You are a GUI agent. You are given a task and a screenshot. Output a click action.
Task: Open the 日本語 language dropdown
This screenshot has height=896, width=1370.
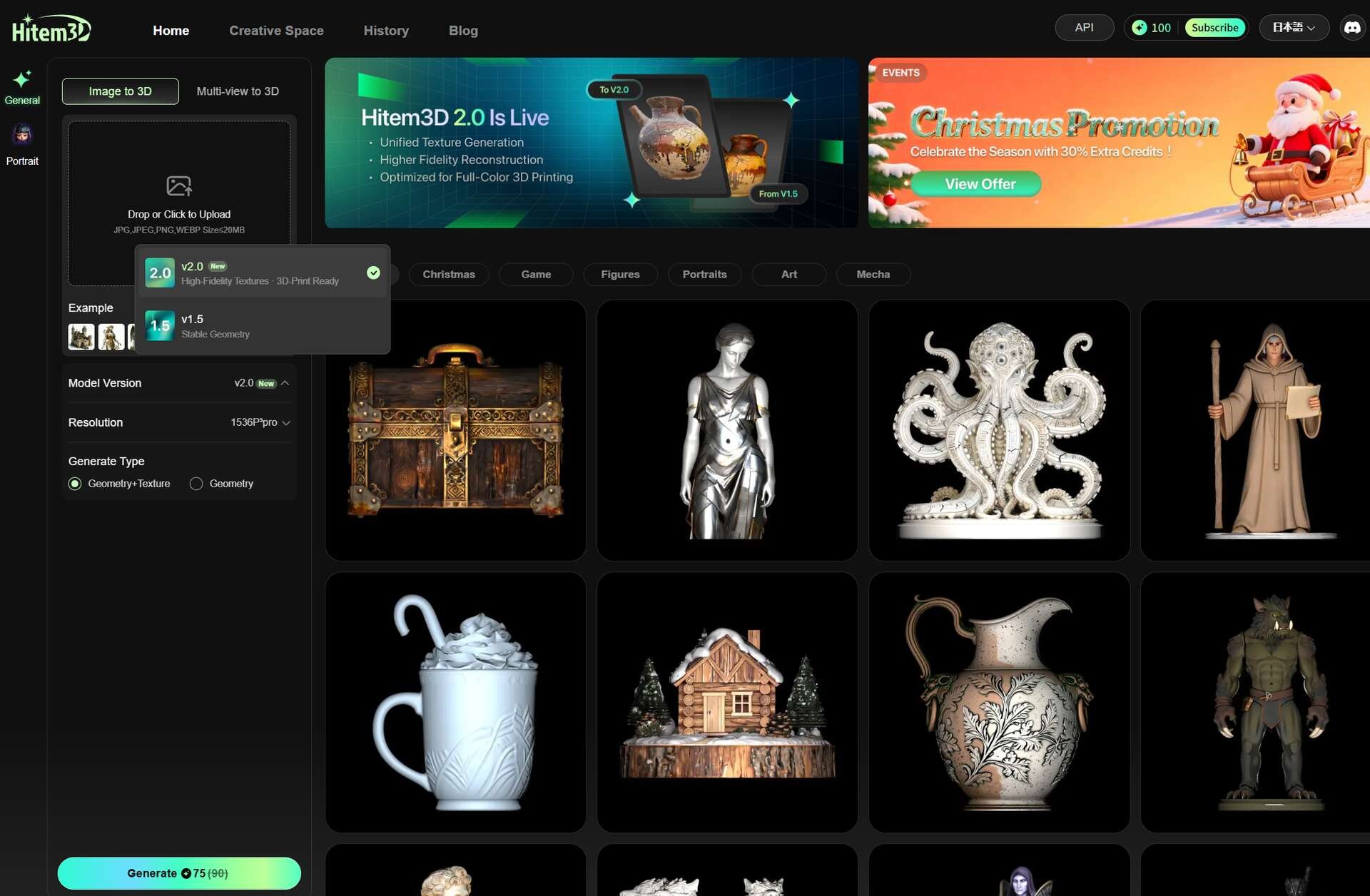tap(1293, 28)
